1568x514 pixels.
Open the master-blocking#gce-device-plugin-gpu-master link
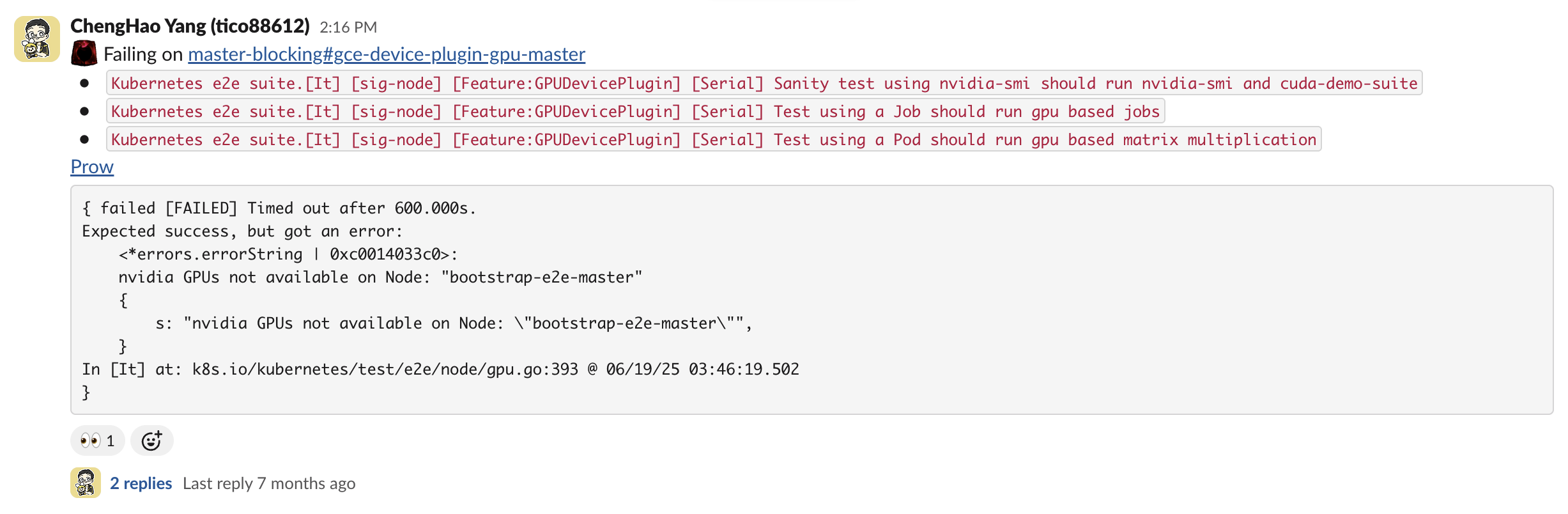click(386, 54)
